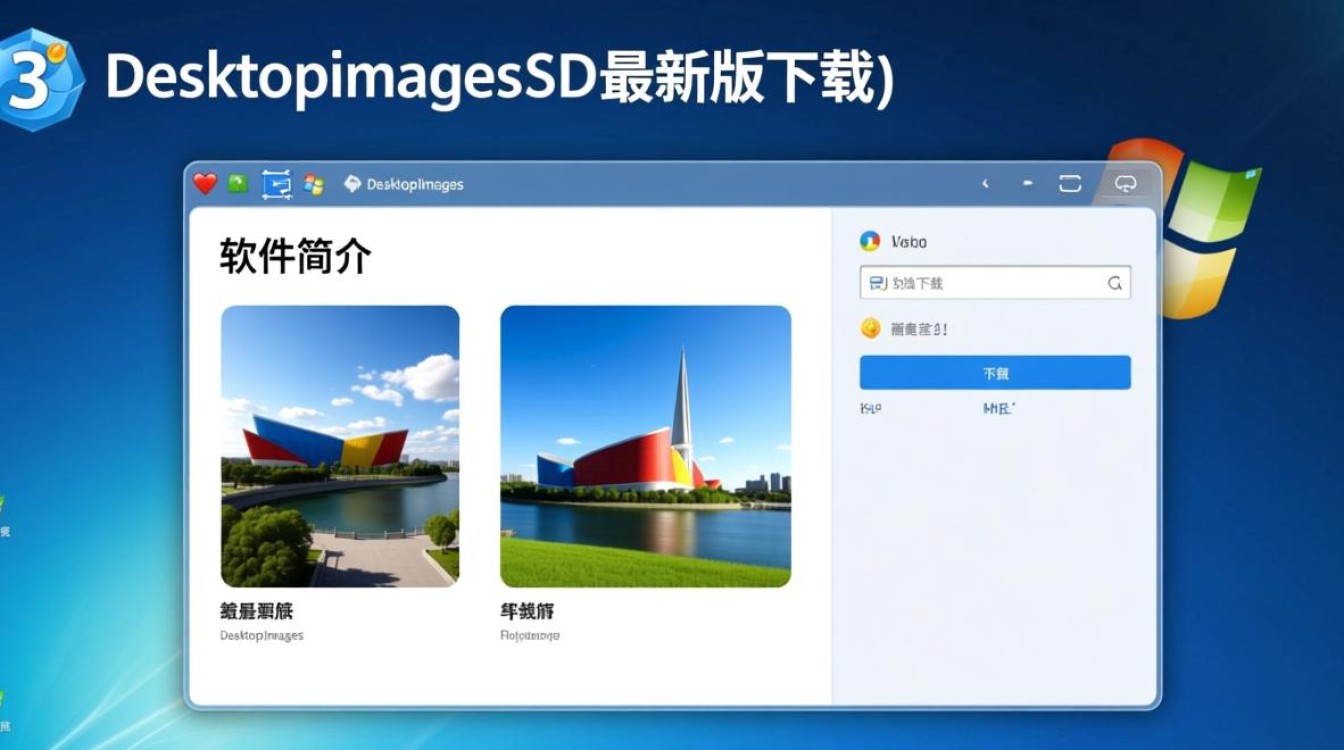
Task: Click the gold coin reward icon
Action: pos(869,328)
